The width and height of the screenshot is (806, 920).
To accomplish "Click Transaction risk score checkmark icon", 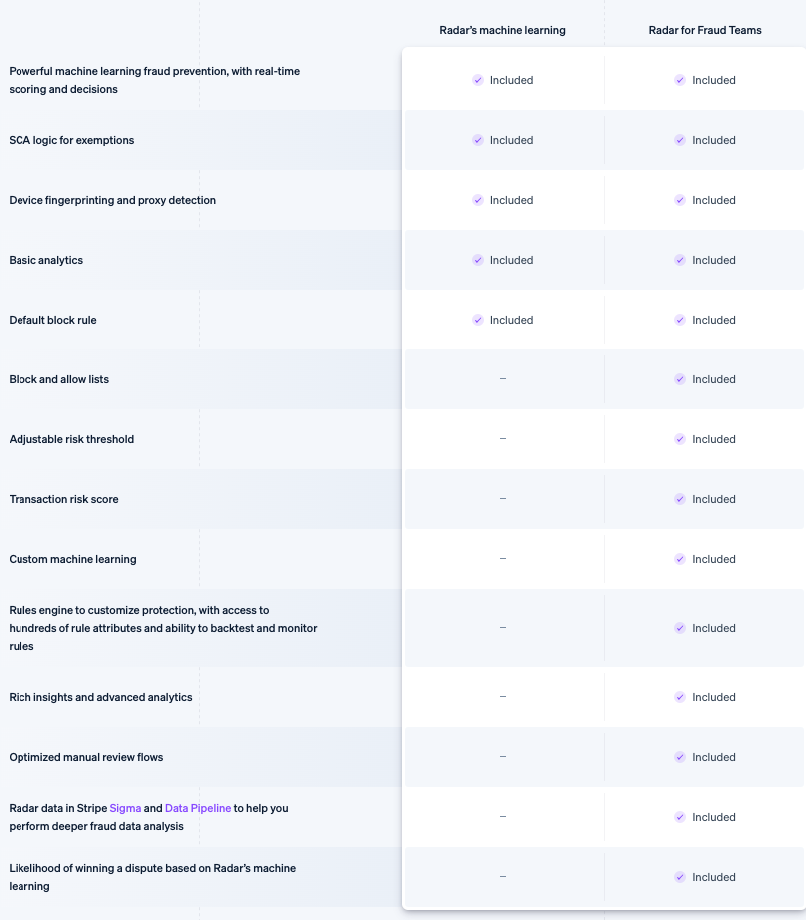I will [680, 499].
